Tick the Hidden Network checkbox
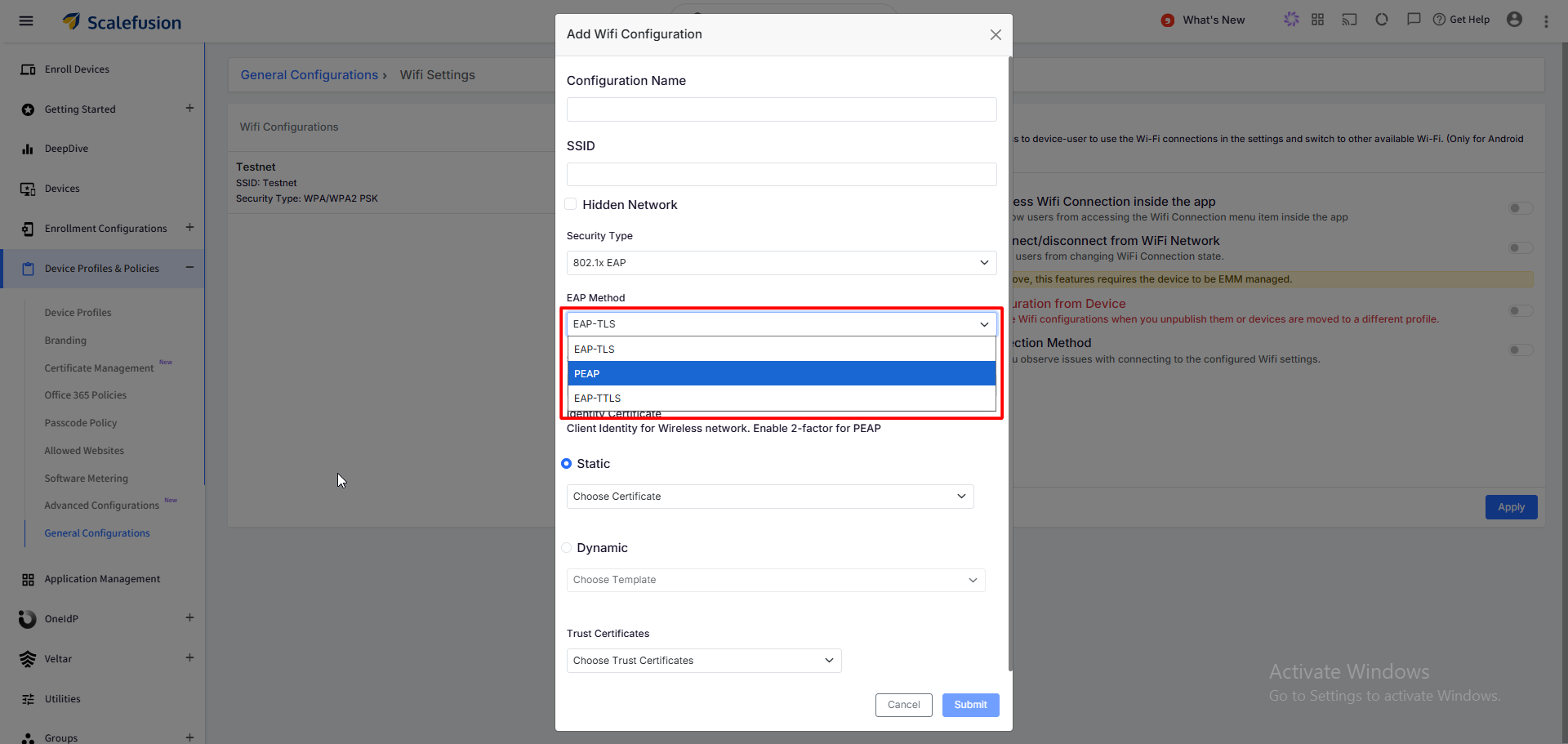 (571, 204)
